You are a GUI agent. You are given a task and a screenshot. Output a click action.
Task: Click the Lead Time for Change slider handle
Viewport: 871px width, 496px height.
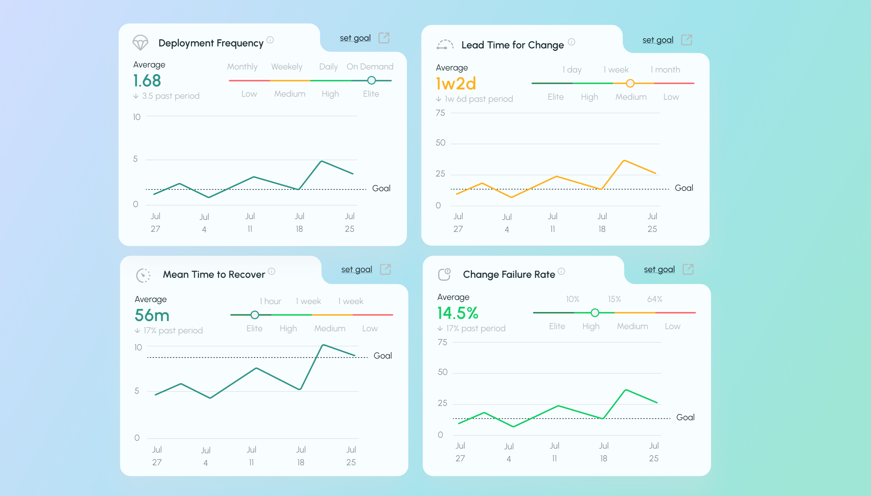(630, 83)
